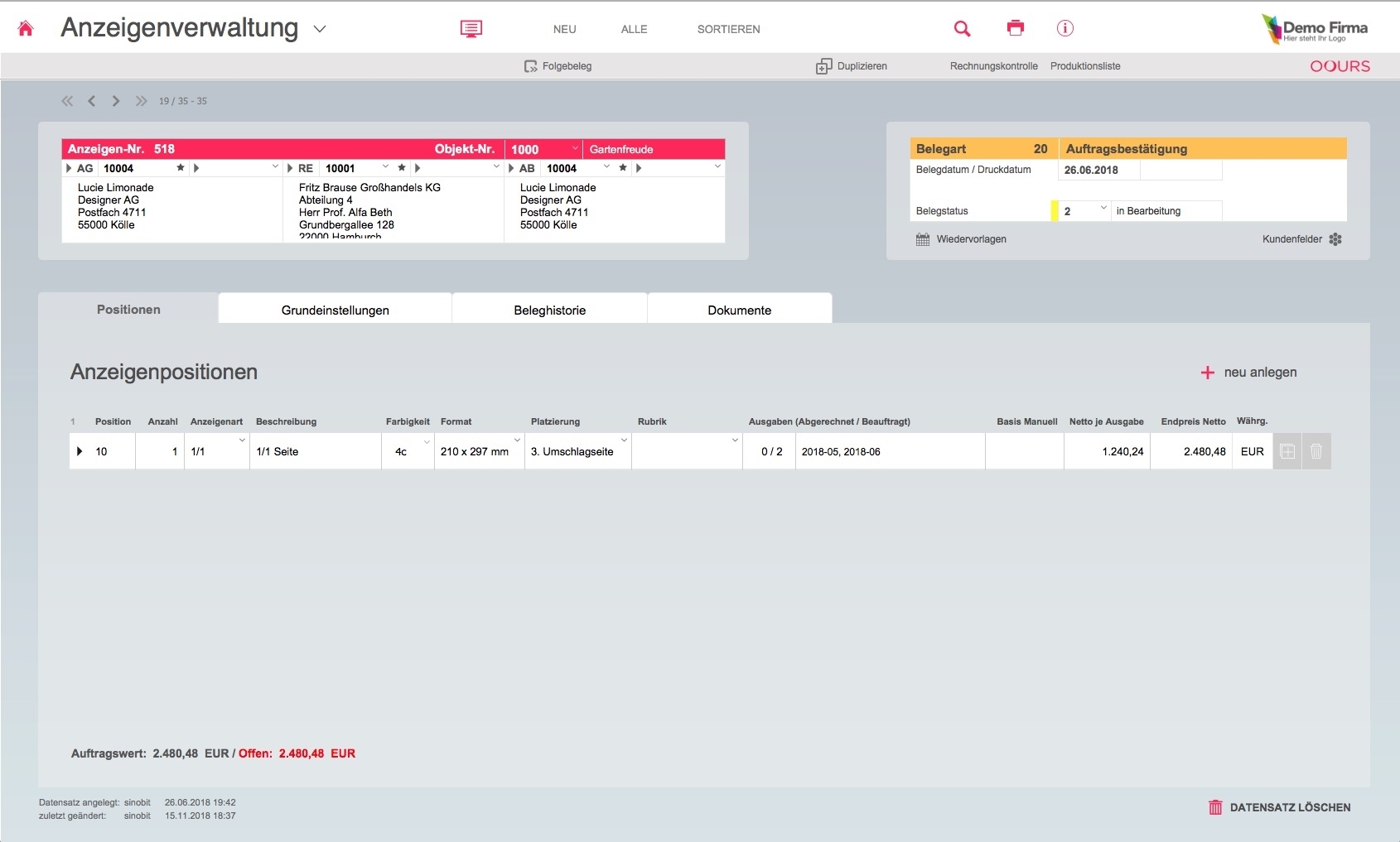The height and width of the screenshot is (842, 1400).
Task: Open the Objekt-Nr. 1000 dropdown
Action: pyautogui.click(x=575, y=148)
